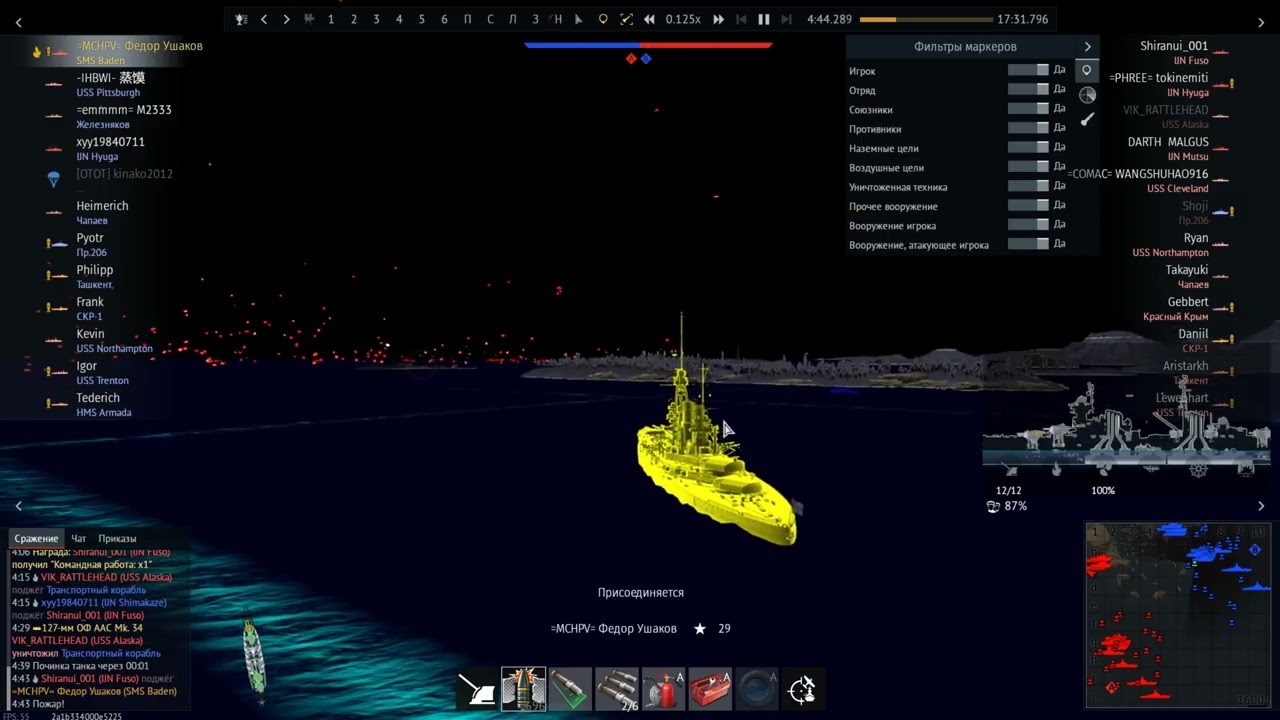This screenshot has width=1280, height=720.
Task: Select camera preset 4 in replay toolbar
Action: tap(399, 19)
